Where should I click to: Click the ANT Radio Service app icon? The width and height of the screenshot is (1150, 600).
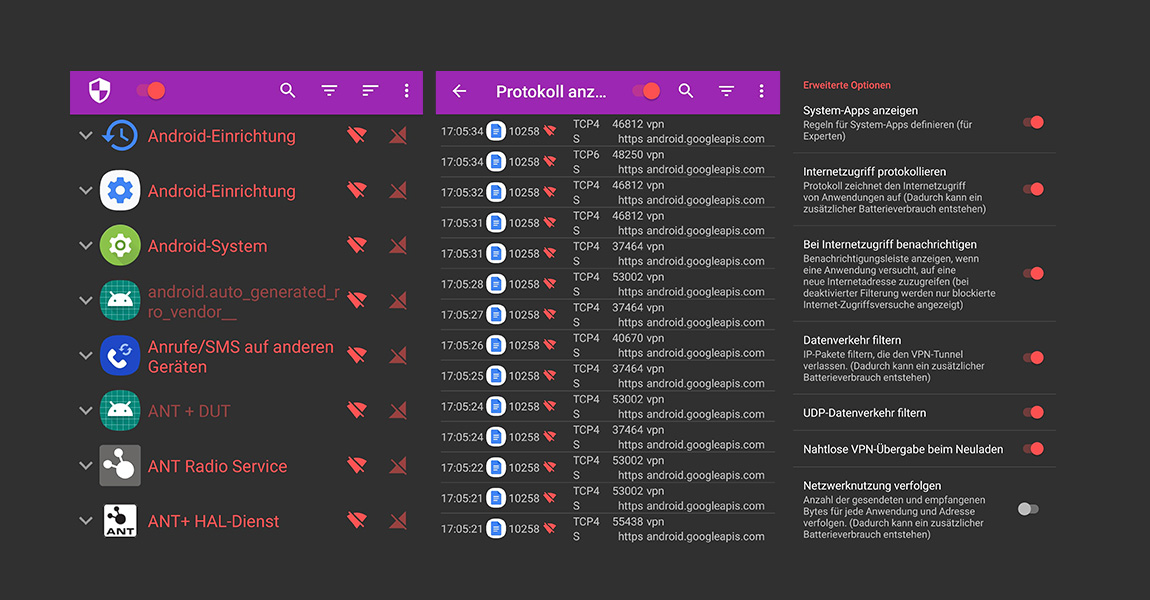(120, 466)
